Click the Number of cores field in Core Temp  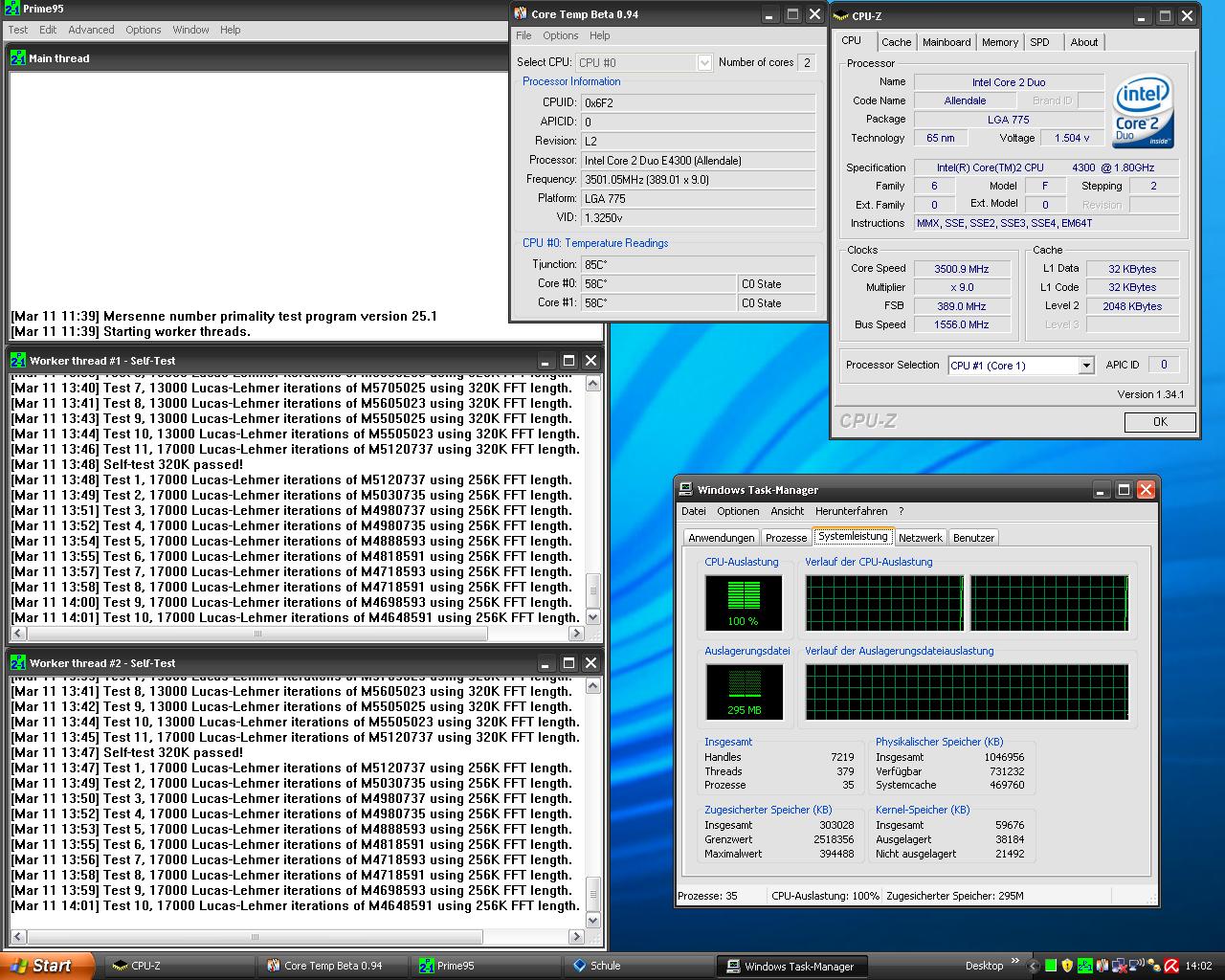[807, 62]
